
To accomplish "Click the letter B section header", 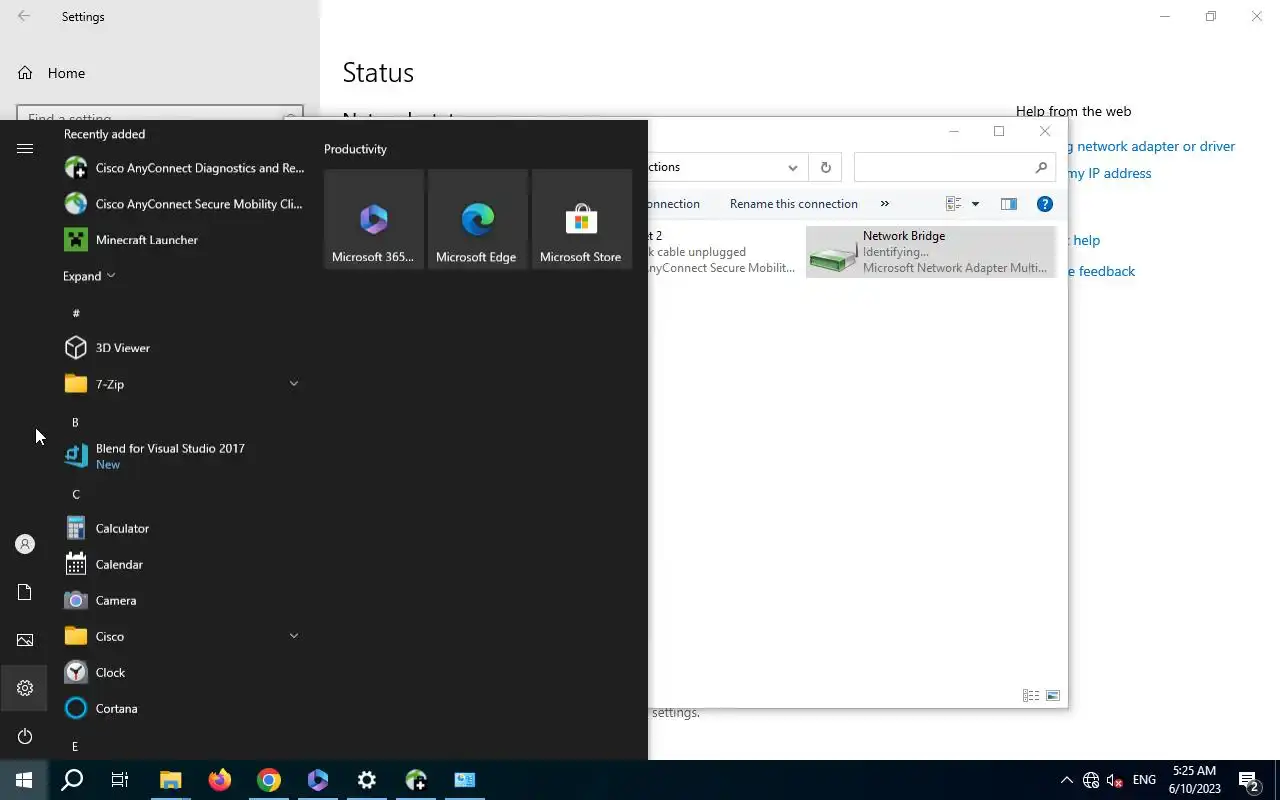I will (x=75, y=422).
